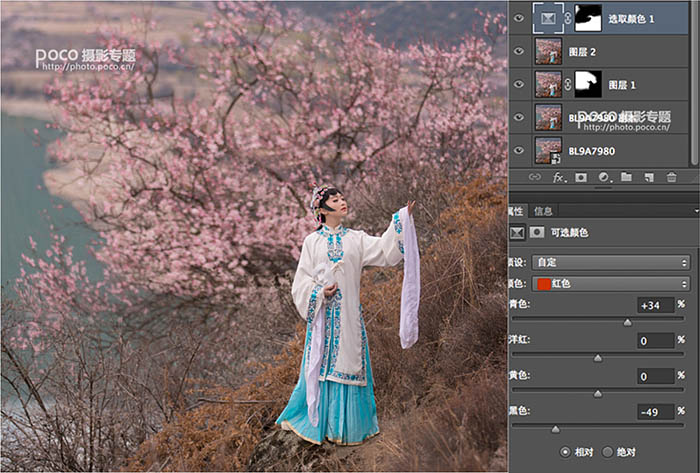Select the 绝对 (Absolute) radio button
This screenshot has width=700, height=473.
pos(607,452)
